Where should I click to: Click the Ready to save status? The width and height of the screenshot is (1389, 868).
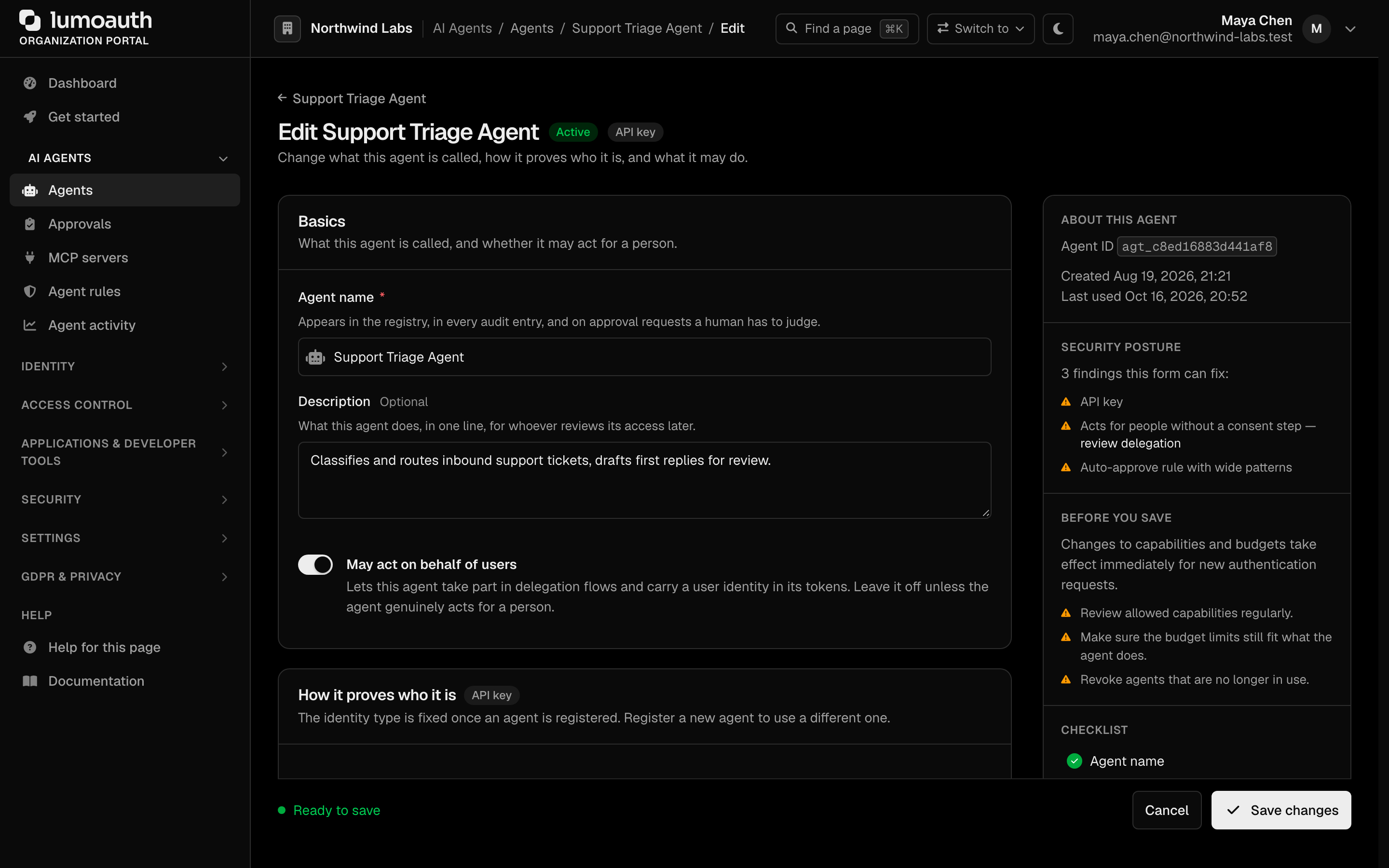[329, 810]
